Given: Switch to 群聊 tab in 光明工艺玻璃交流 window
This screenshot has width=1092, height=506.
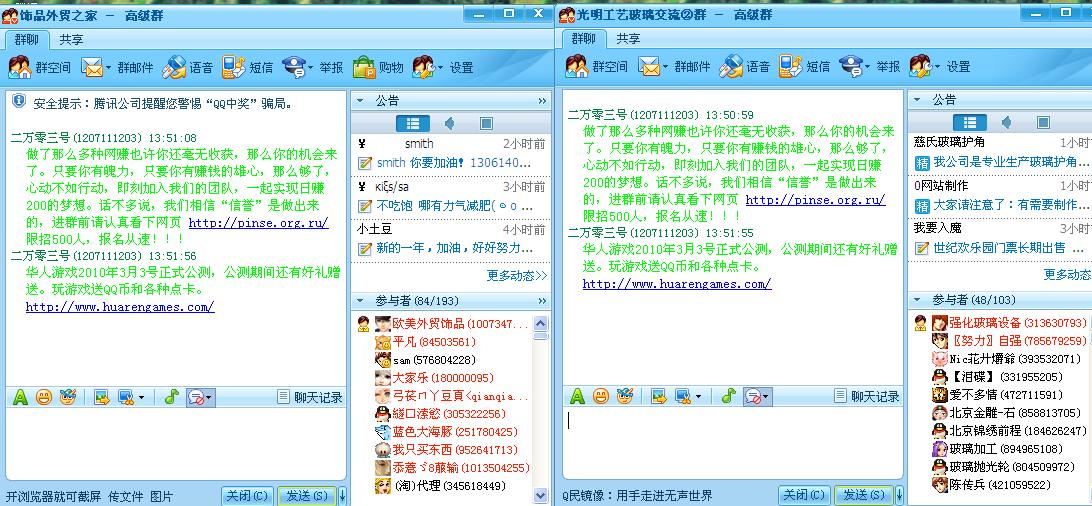Looking at the screenshot, I should click(x=583, y=39).
